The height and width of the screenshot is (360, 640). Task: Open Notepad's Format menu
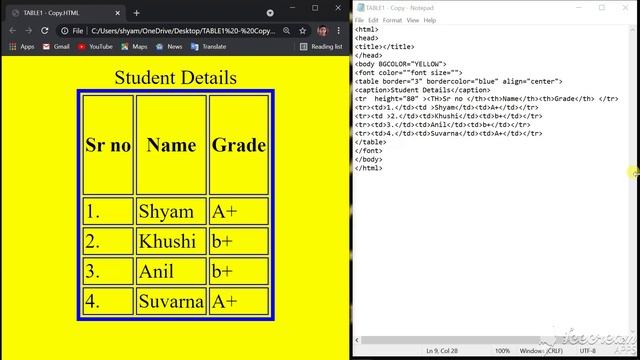pyautogui.click(x=392, y=20)
